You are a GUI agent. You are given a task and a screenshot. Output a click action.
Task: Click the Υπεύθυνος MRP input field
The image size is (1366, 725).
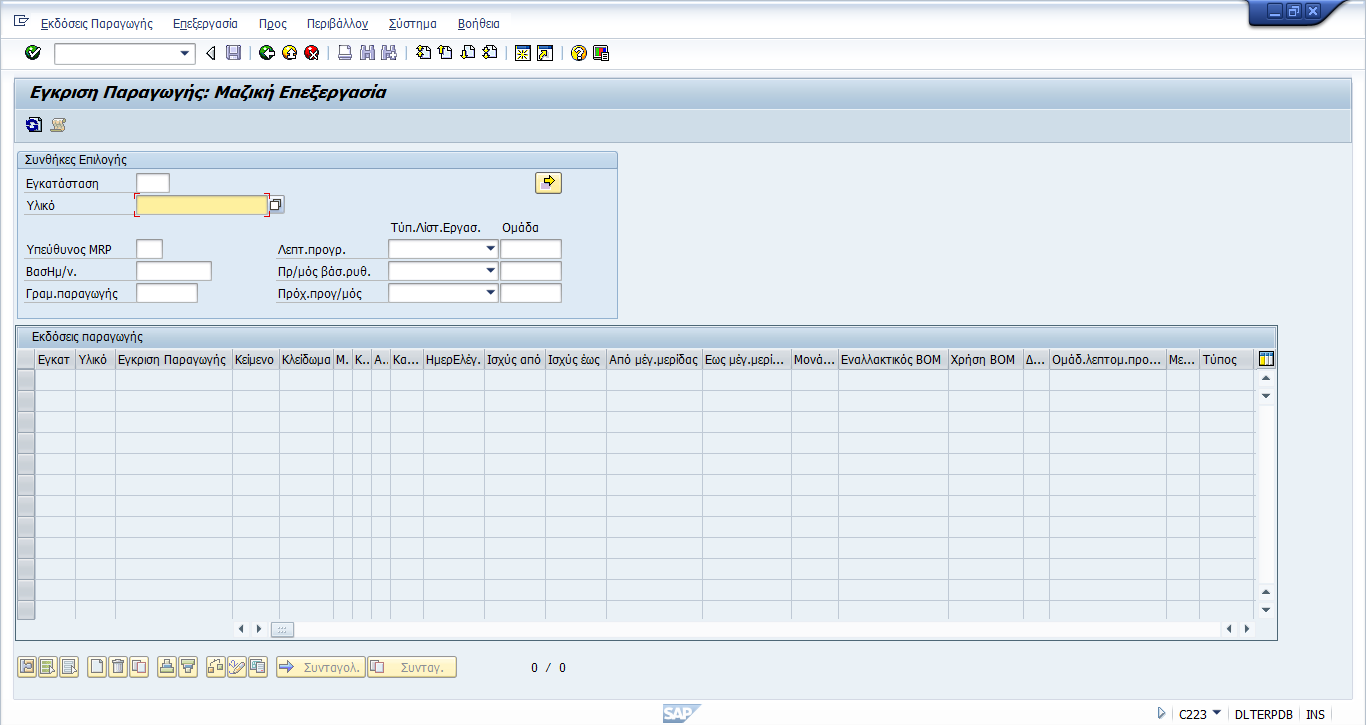pyautogui.click(x=149, y=249)
